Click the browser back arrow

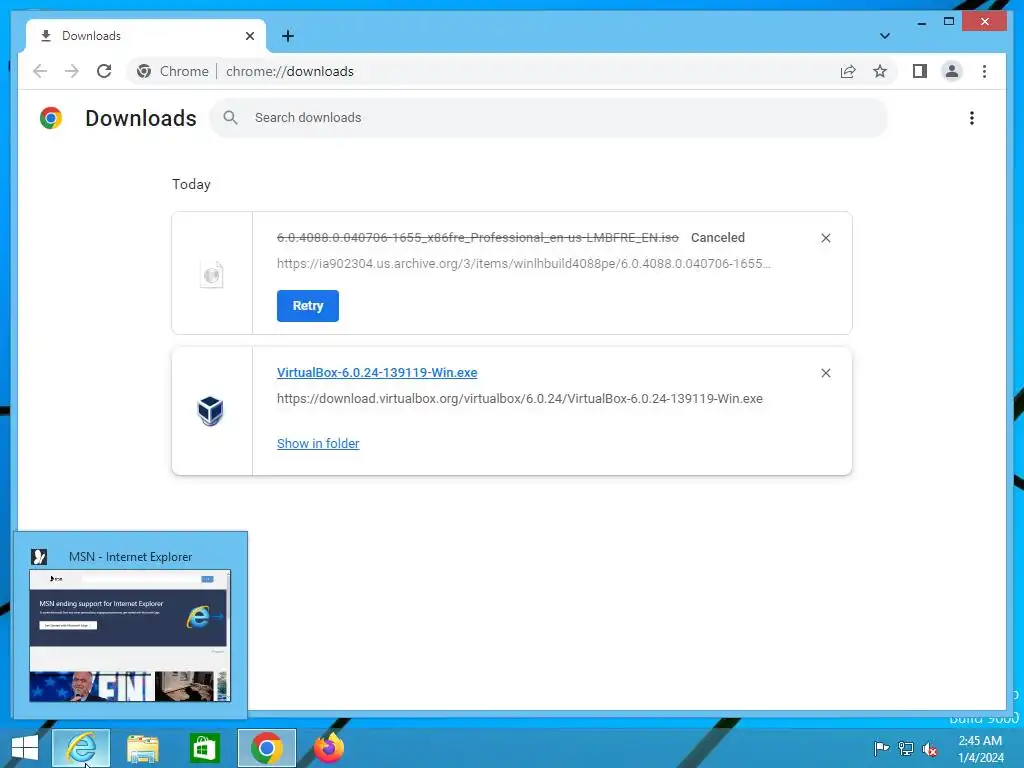coord(40,71)
